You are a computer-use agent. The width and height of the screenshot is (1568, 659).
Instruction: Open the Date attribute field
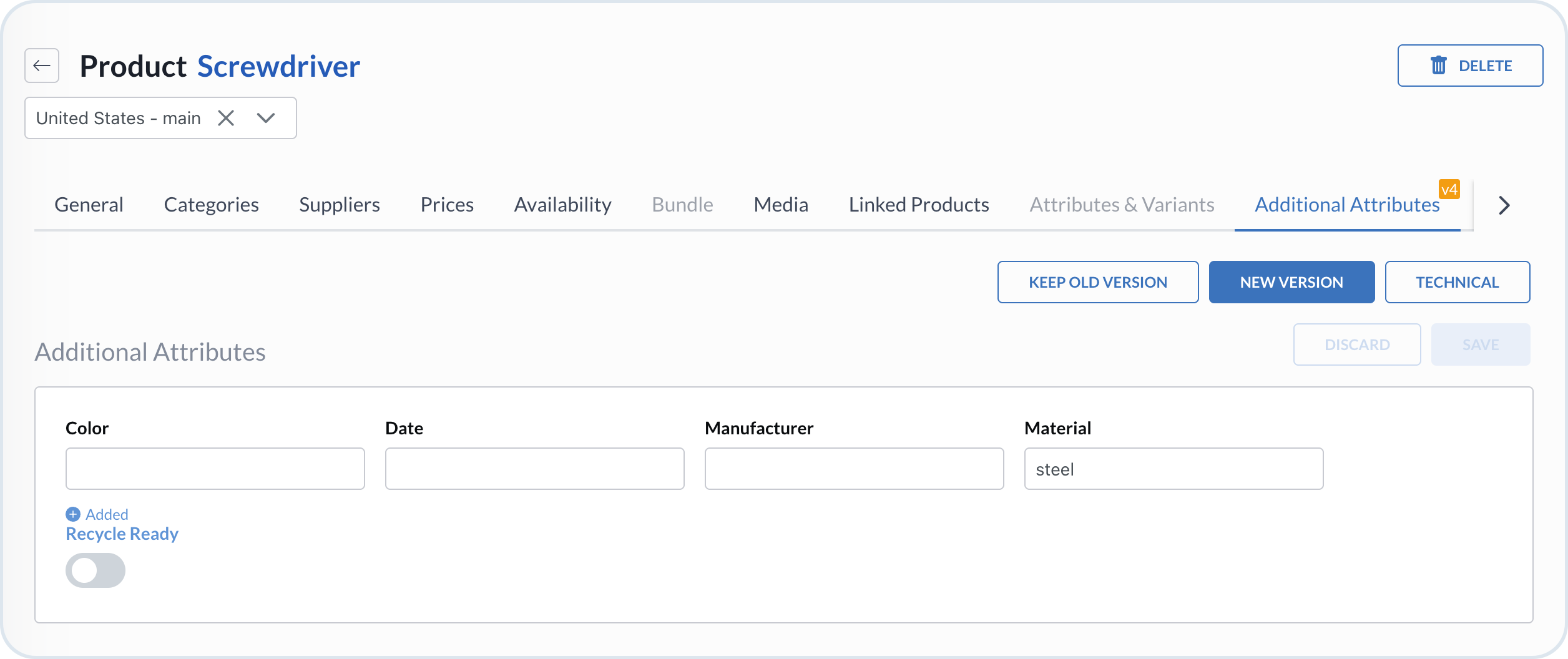click(x=534, y=469)
